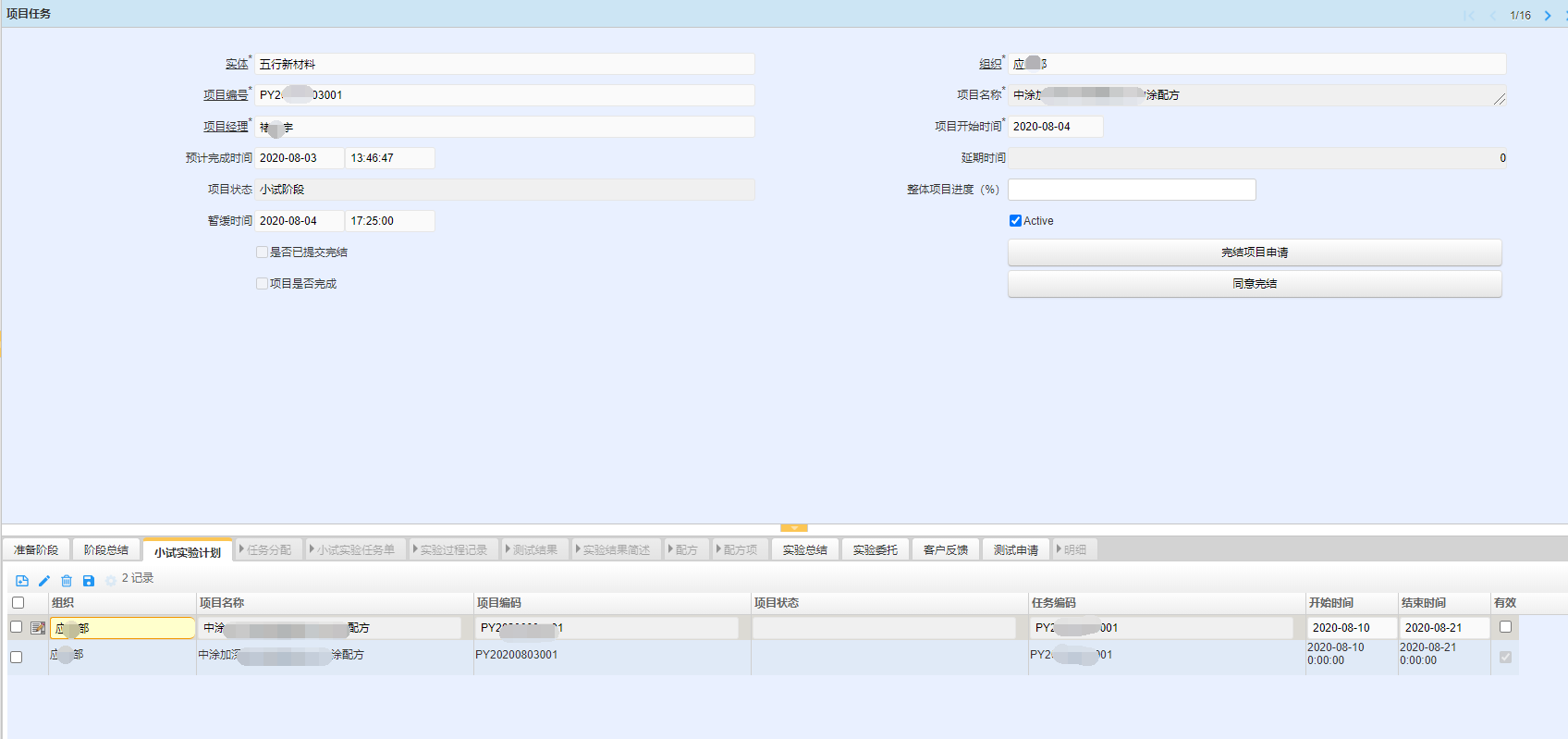Go to the next record arrow
This screenshot has height=739, width=1568.
1548,16
